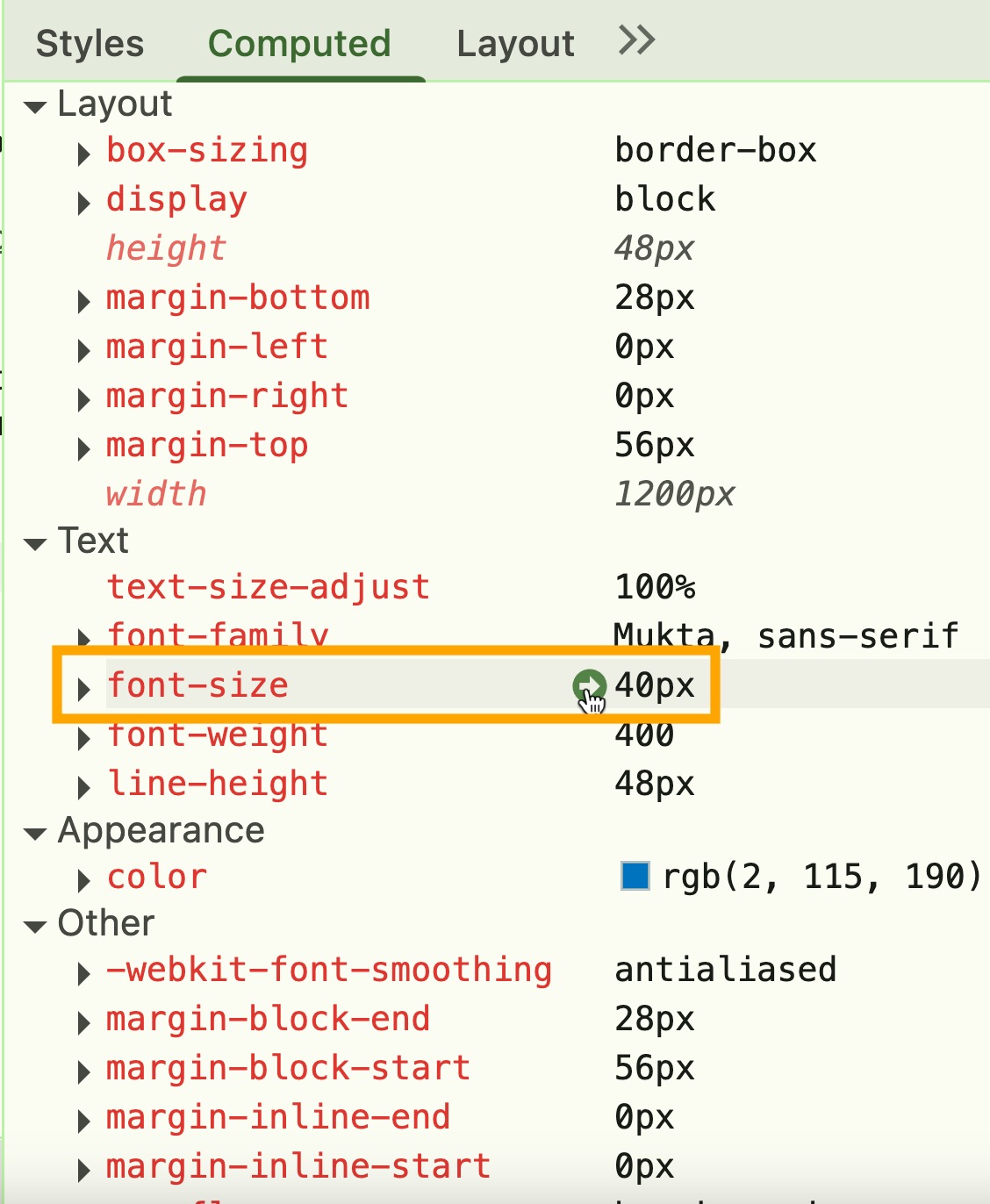Collapse the Appearance section group
The width and height of the screenshot is (990, 1204).
35,834
